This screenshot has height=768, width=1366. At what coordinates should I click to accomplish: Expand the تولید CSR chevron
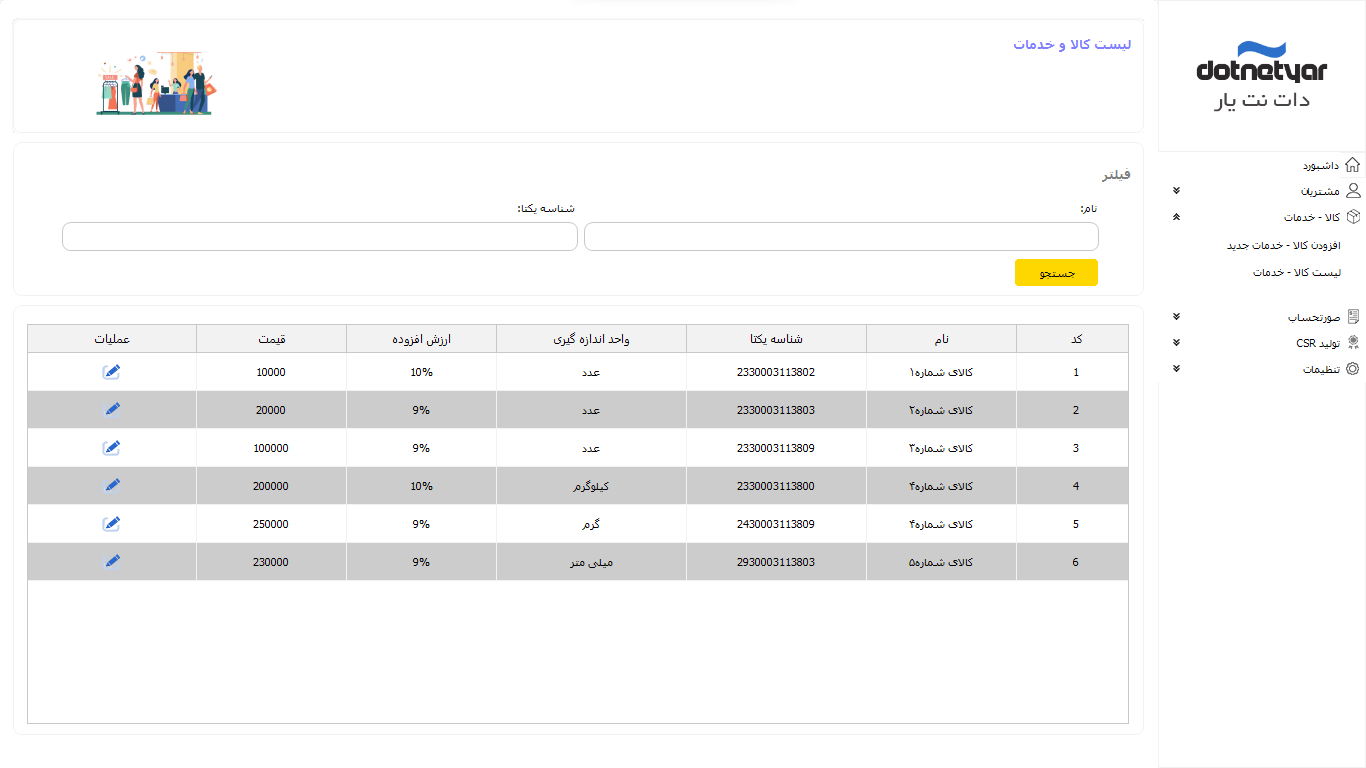pyautogui.click(x=1176, y=343)
